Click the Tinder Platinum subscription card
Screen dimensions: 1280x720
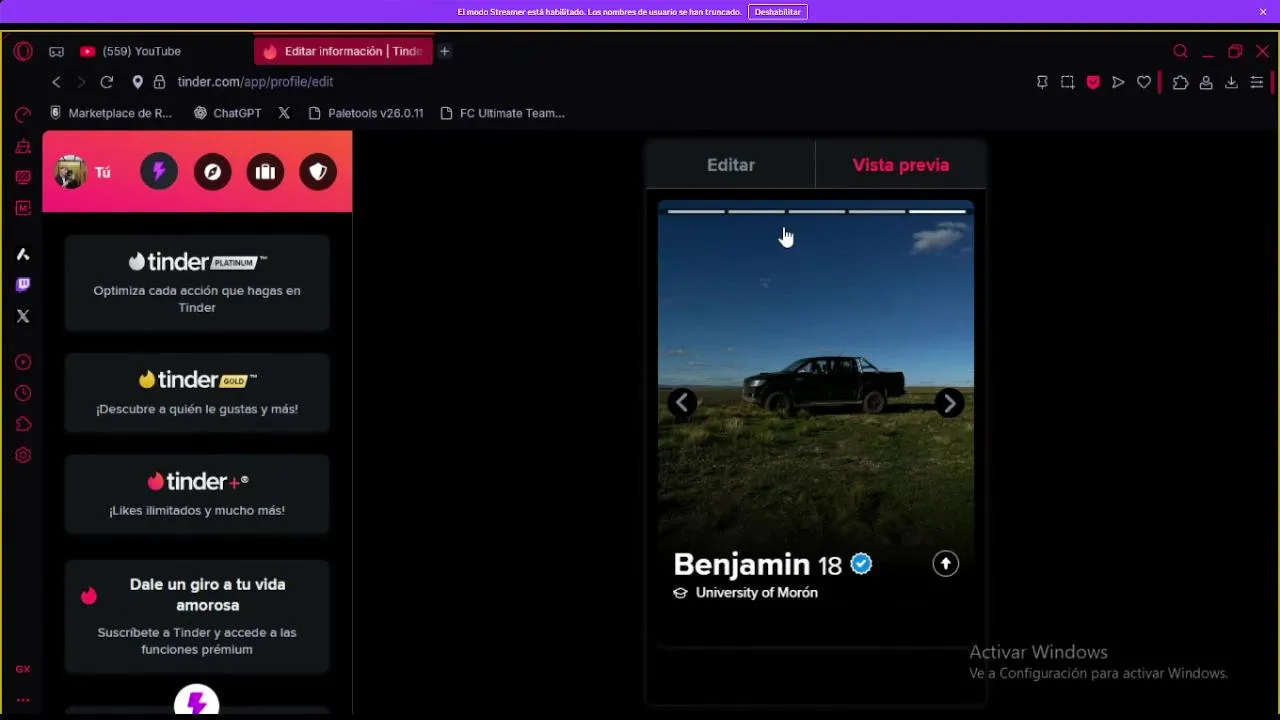(197, 283)
